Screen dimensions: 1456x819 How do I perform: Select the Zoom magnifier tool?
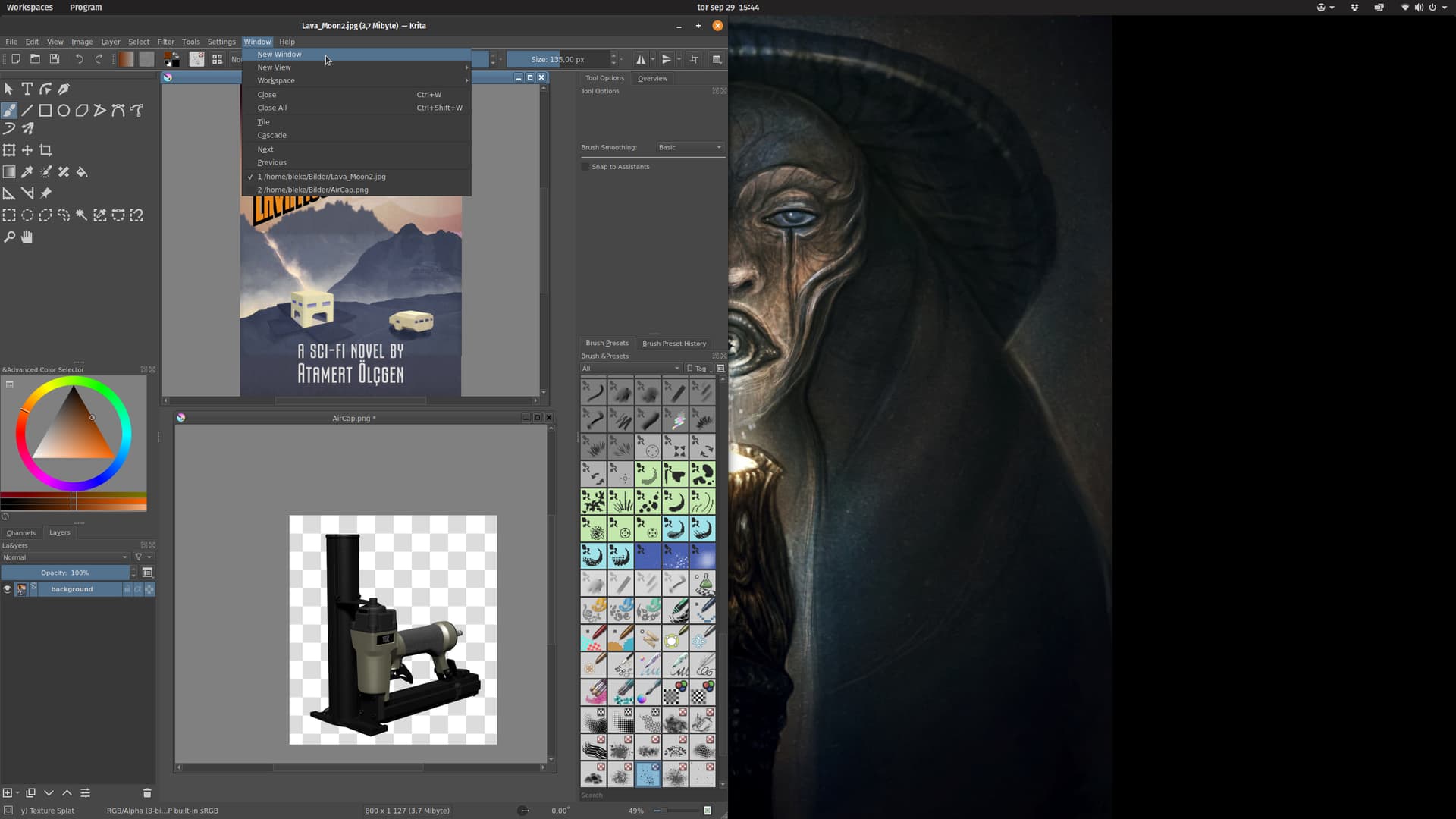coord(9,237)
